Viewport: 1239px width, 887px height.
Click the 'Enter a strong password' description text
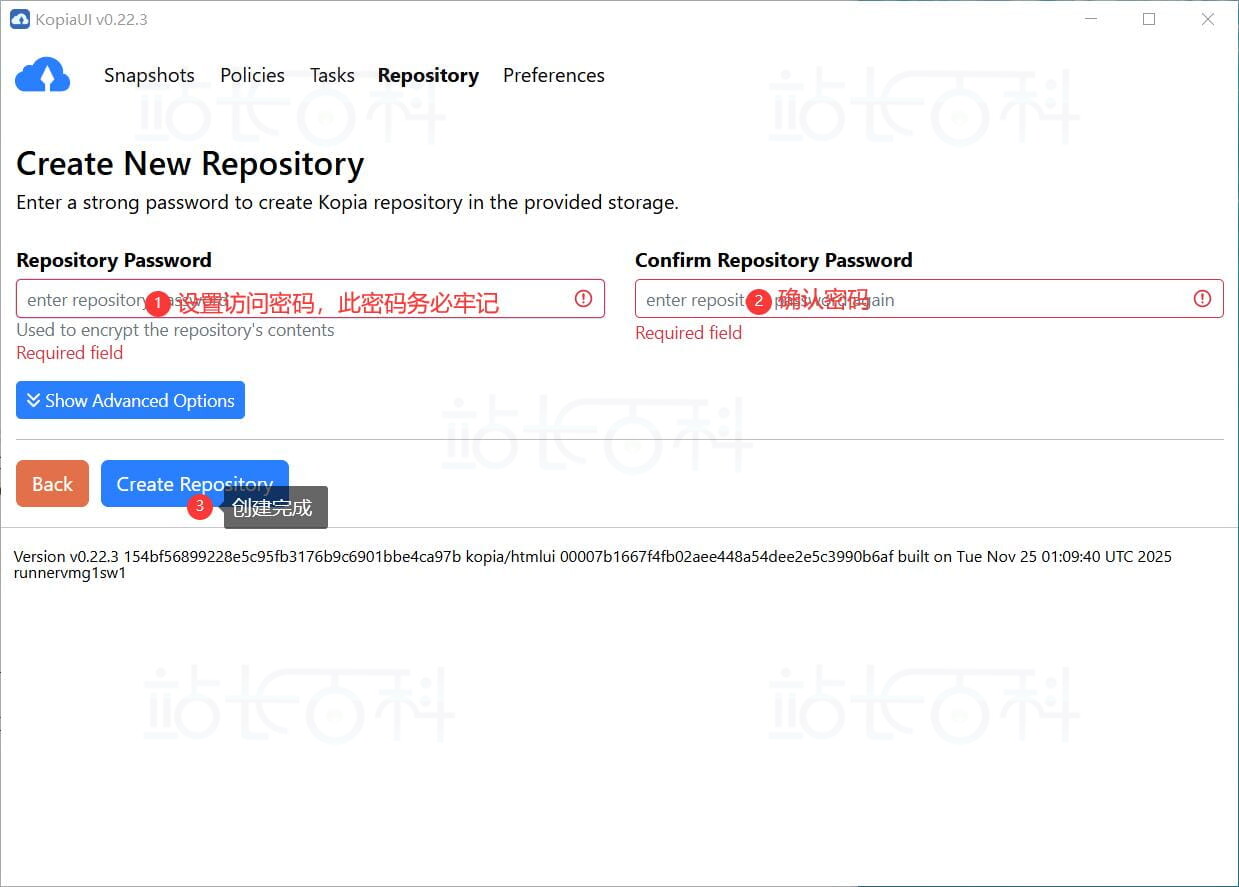(347, 202)
